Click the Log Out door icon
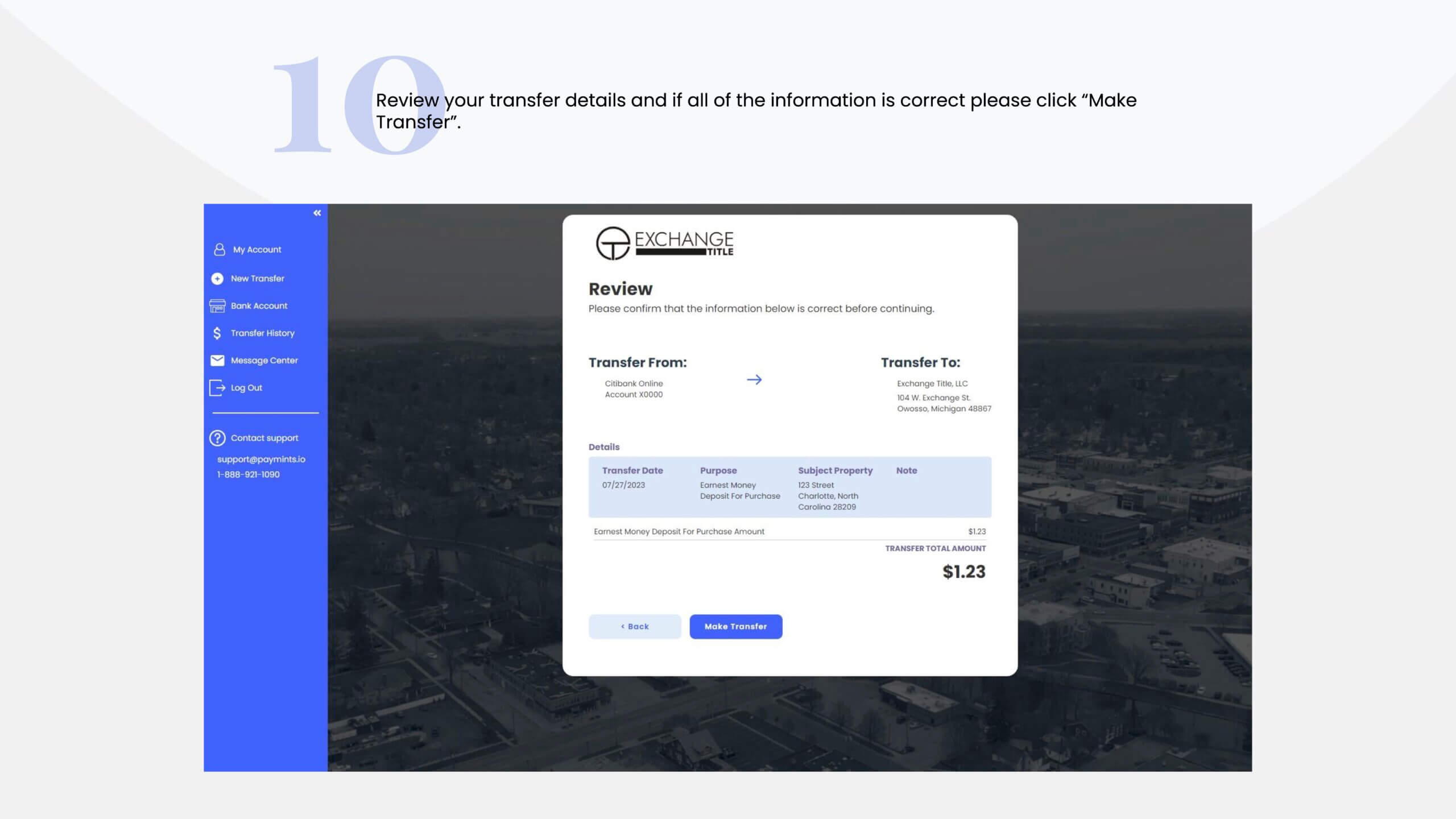Screen dimensions: 1456x819 (217, 387)
